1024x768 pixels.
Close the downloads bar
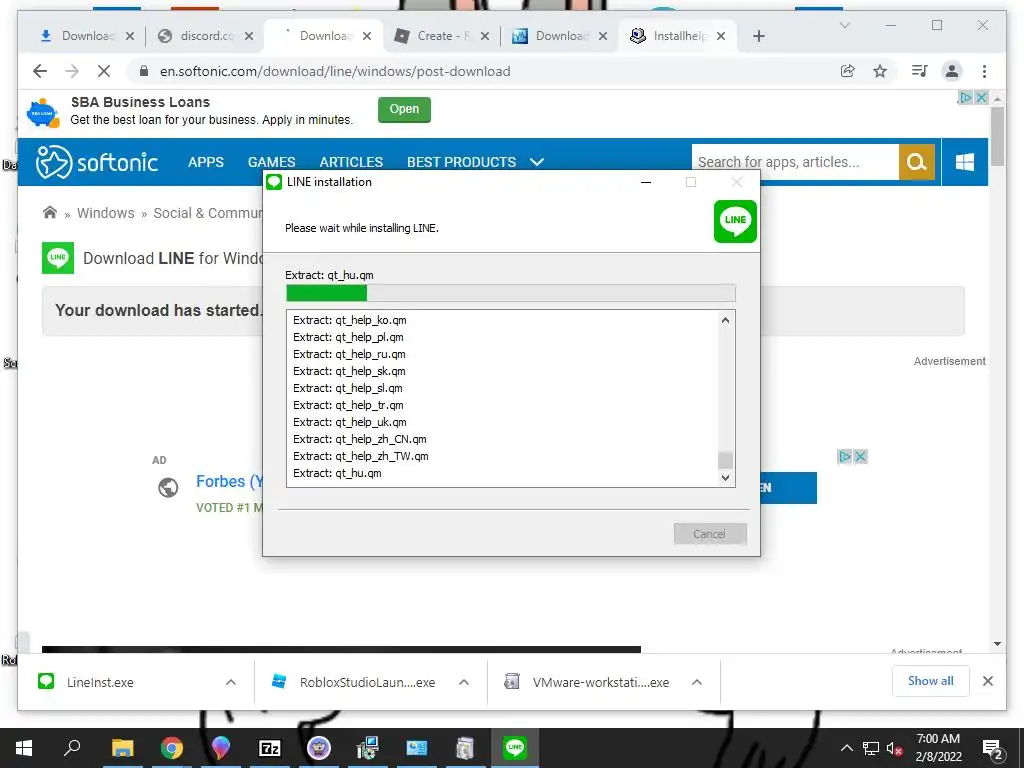987,681
